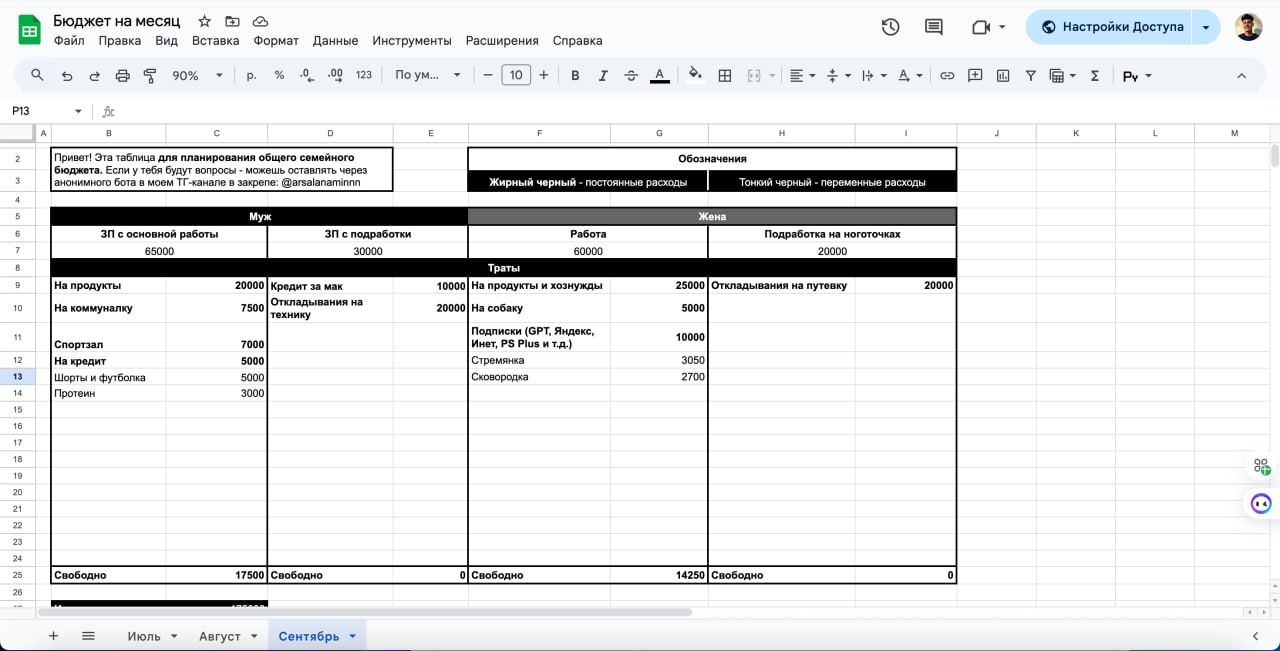This screenshot has width=1280, height=651.
Task: Open the Данные menu
Action: 335,41
